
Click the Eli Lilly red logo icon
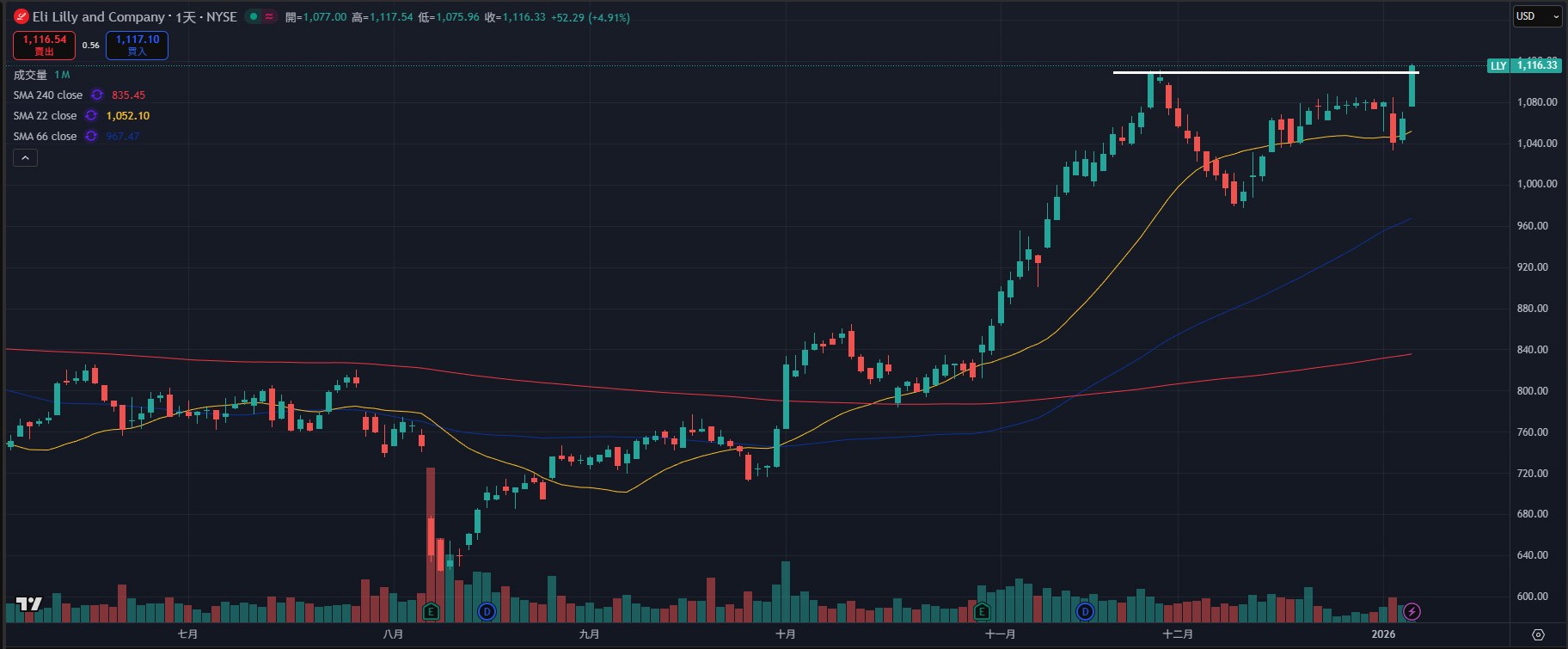(x=21, y=16)
